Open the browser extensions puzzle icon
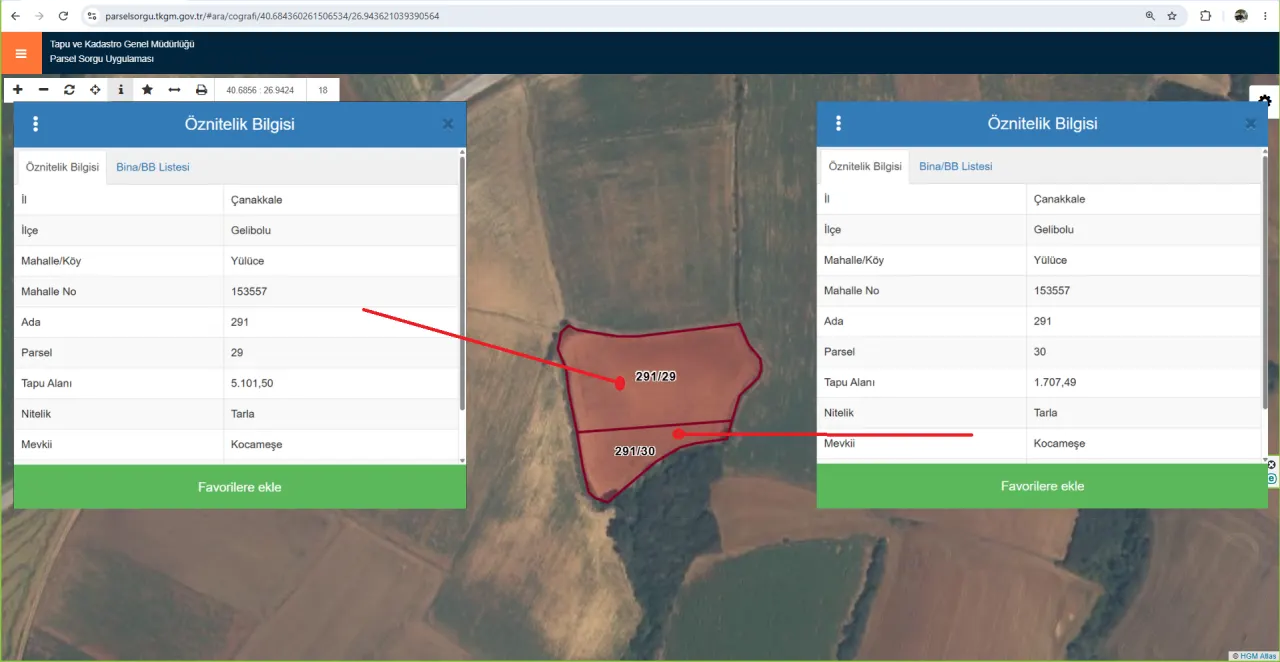 pyautogui.click(x=1205, y=16)
